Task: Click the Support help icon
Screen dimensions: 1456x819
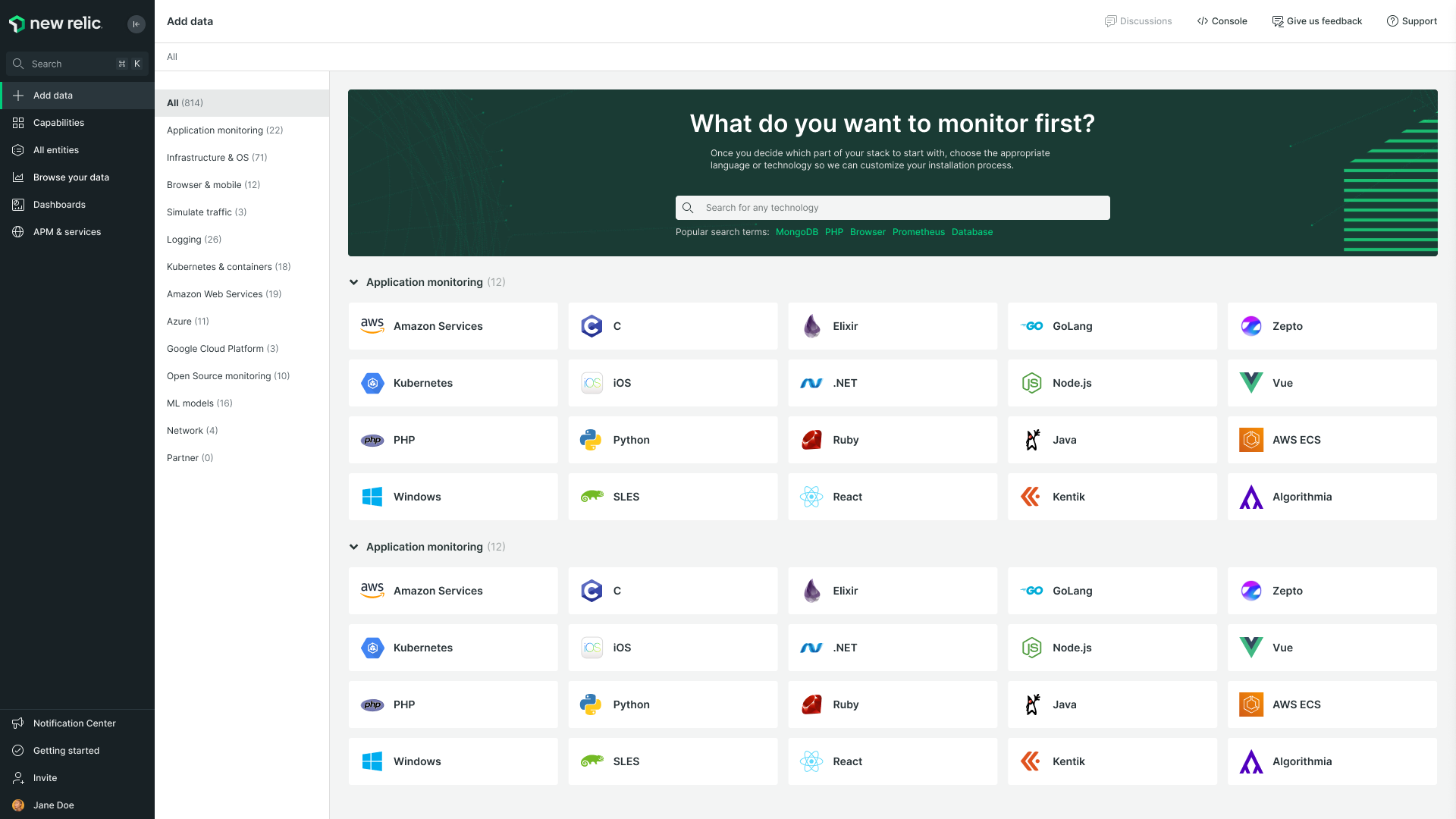Action: [x=1392, y=21]
